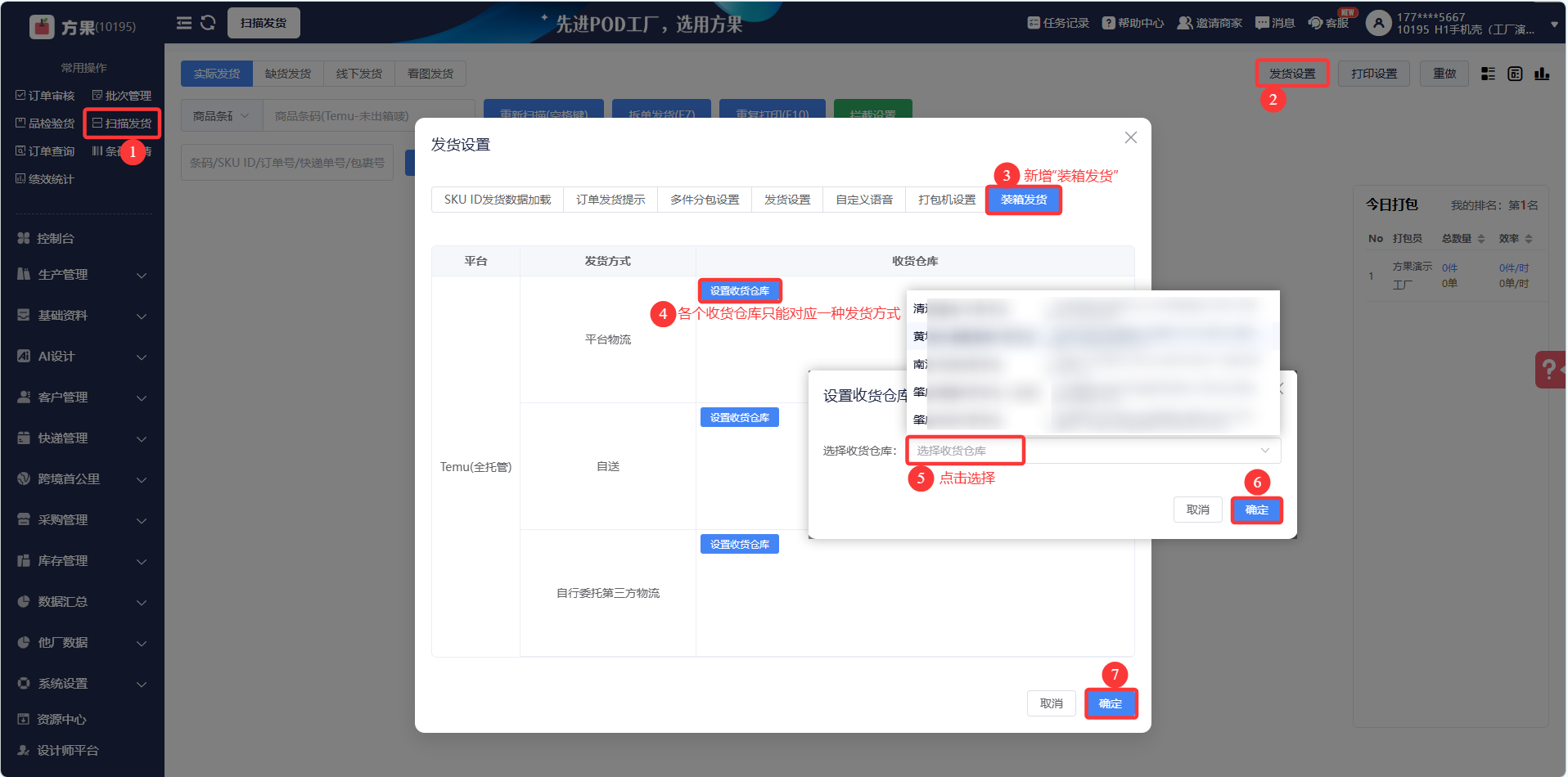Open 库存管理 in the sidebar
Image resolution: width=1568 pixels, height=777 pixels.
[82, 561]
